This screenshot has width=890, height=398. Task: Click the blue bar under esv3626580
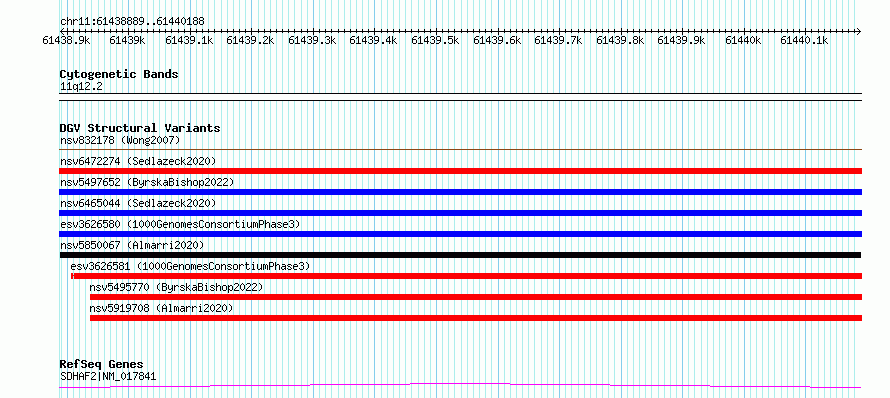coord(460,234)
